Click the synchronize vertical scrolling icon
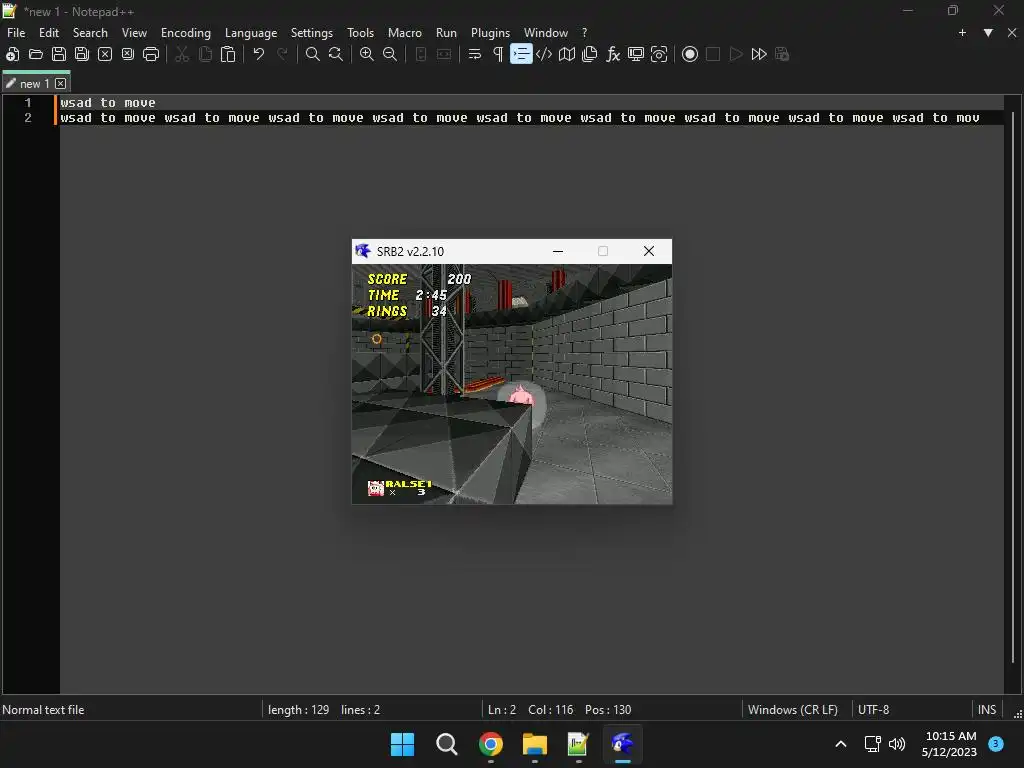Screen dimensions: 1024x768 [421, 54]
